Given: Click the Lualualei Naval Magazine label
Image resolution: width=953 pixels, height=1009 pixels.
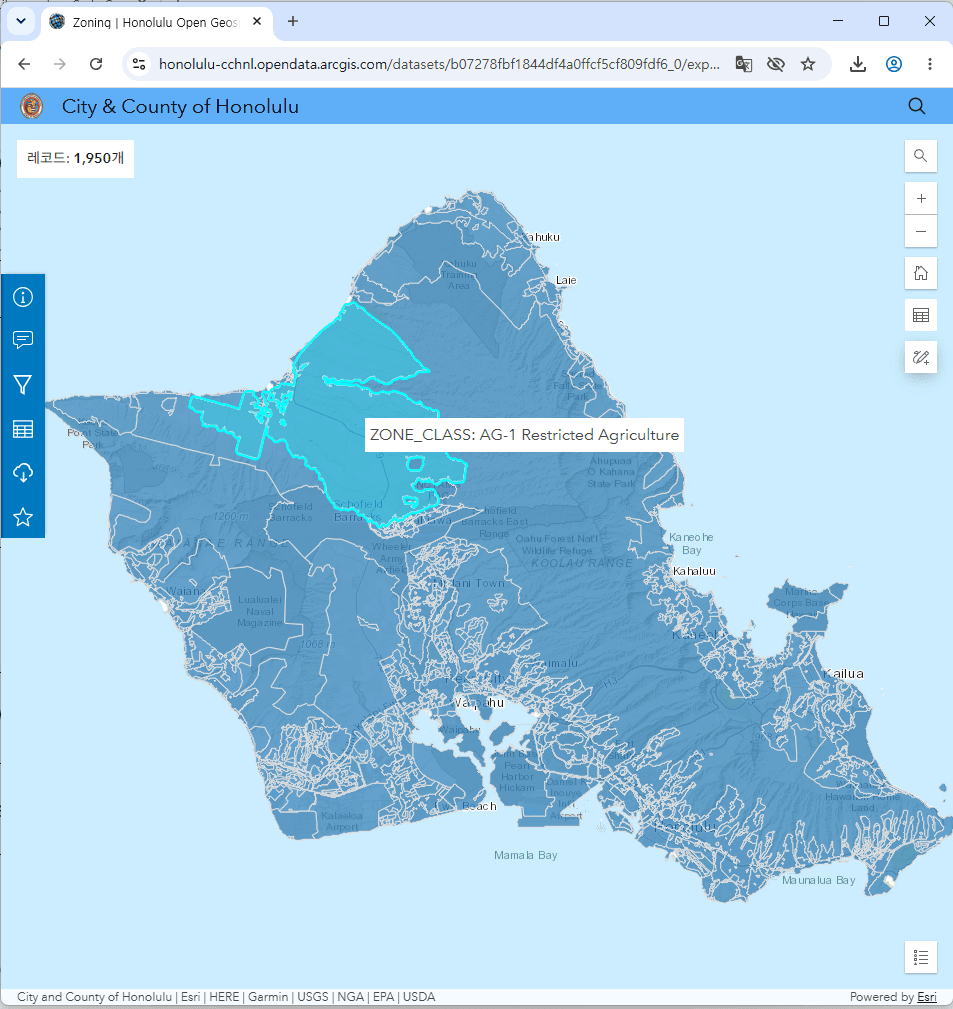Looking at the screenshot, I should pos(259,611).
